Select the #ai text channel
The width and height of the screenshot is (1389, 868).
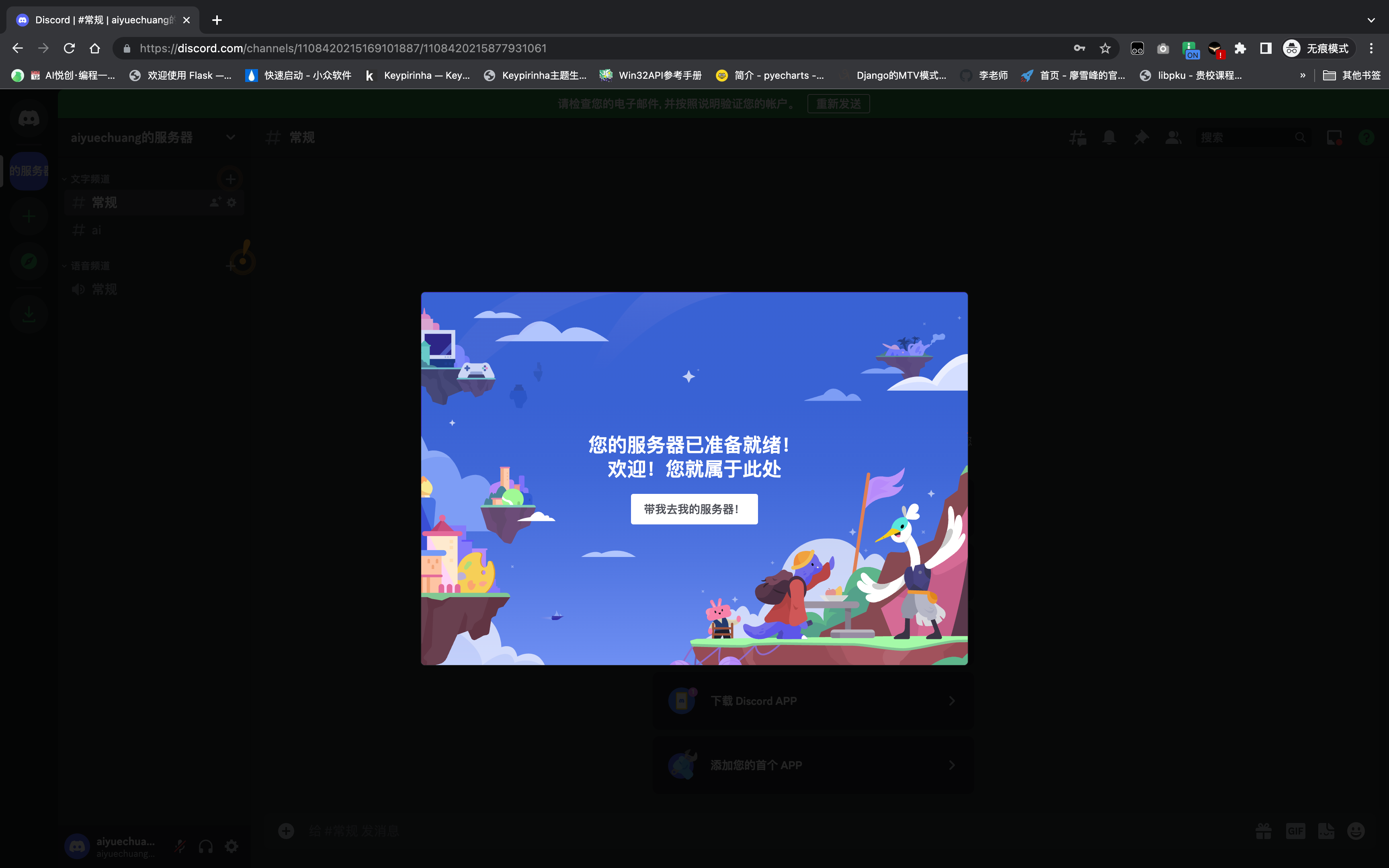tap(154, 230)
